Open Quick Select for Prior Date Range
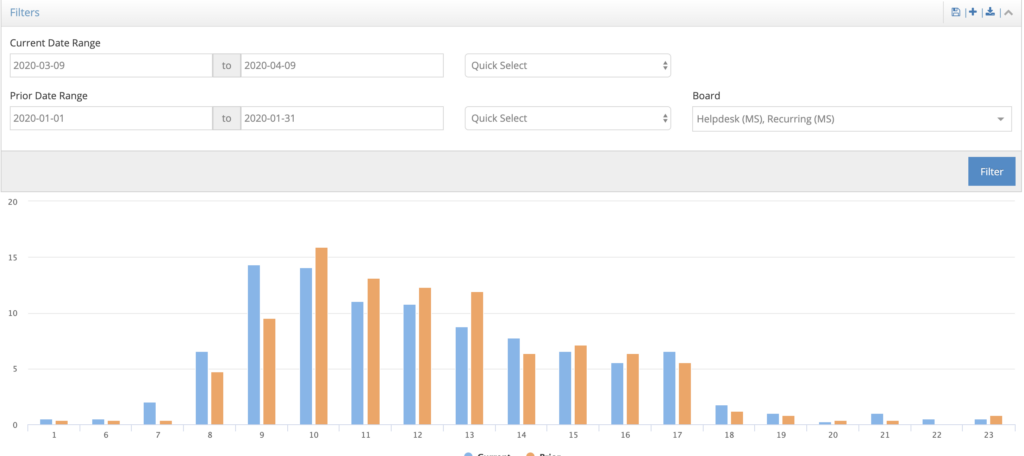1024x456 pixels. 567,118
